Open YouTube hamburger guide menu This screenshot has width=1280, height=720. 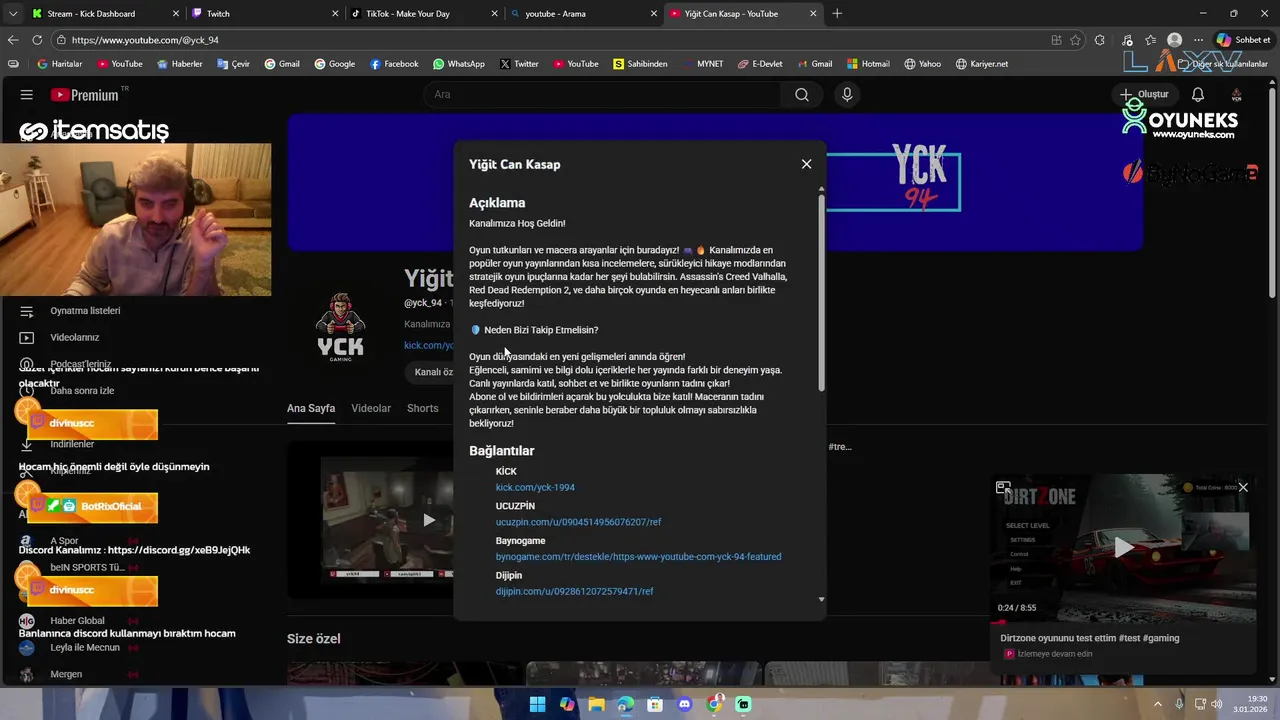pos(27,95)
